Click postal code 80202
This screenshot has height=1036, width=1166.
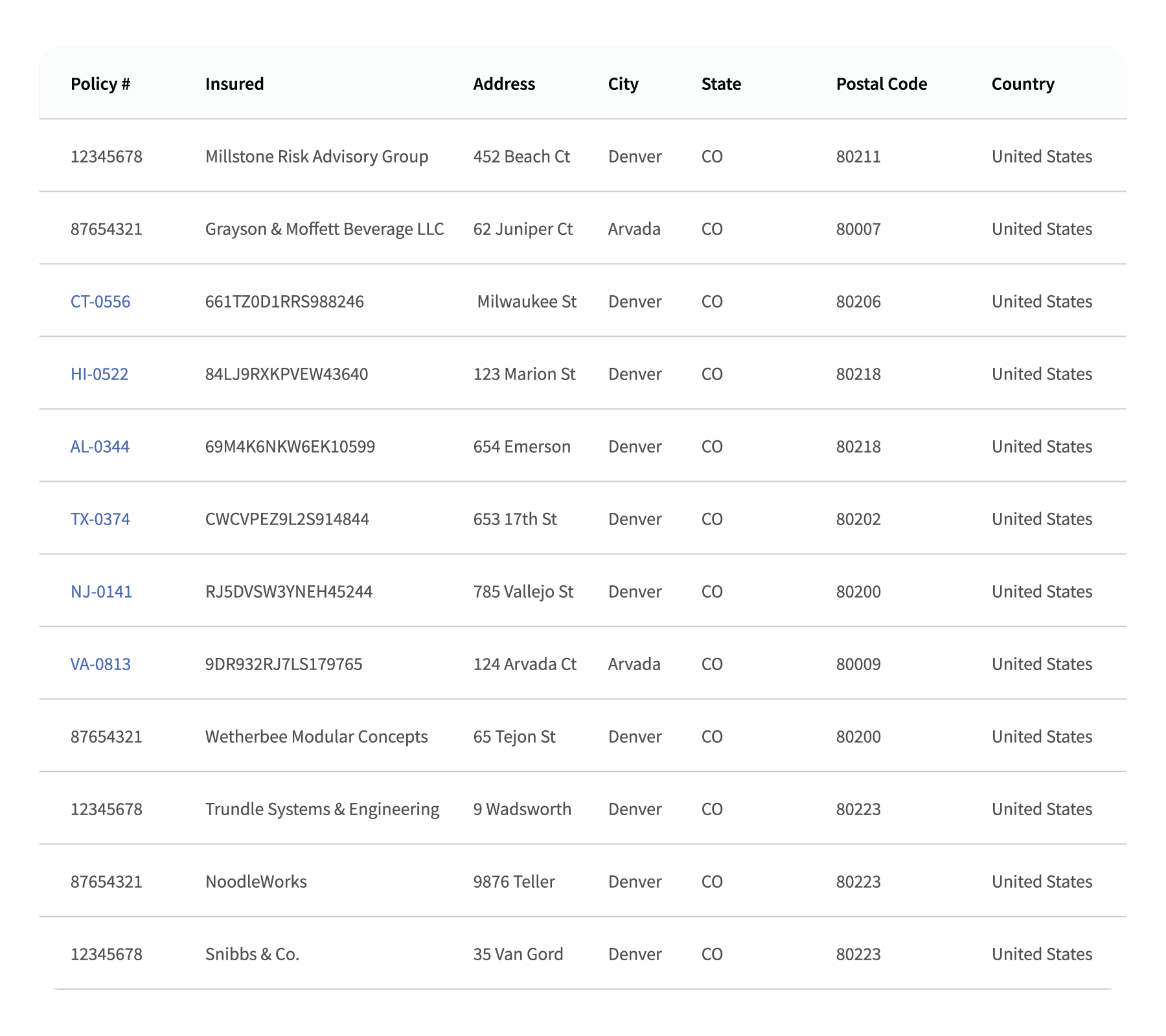858,519
